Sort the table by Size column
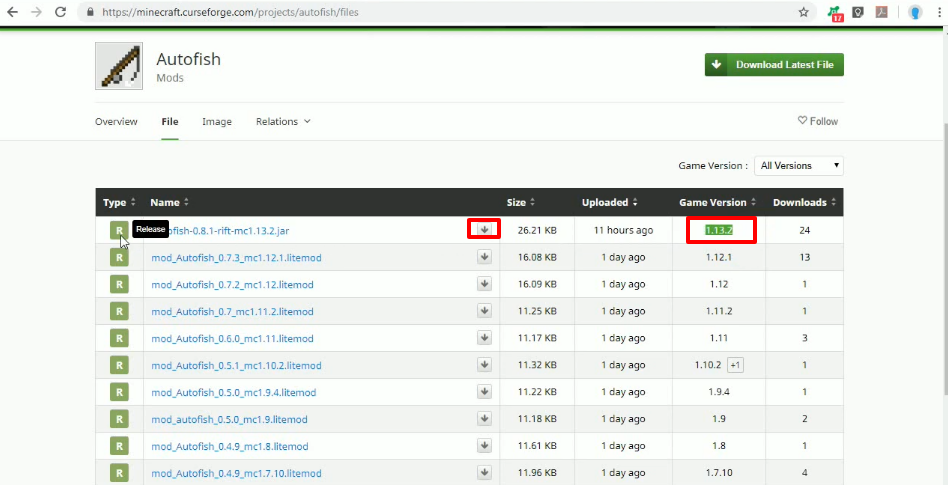The height and width of the screenshot is (485, 948). [x=521, y=203]
